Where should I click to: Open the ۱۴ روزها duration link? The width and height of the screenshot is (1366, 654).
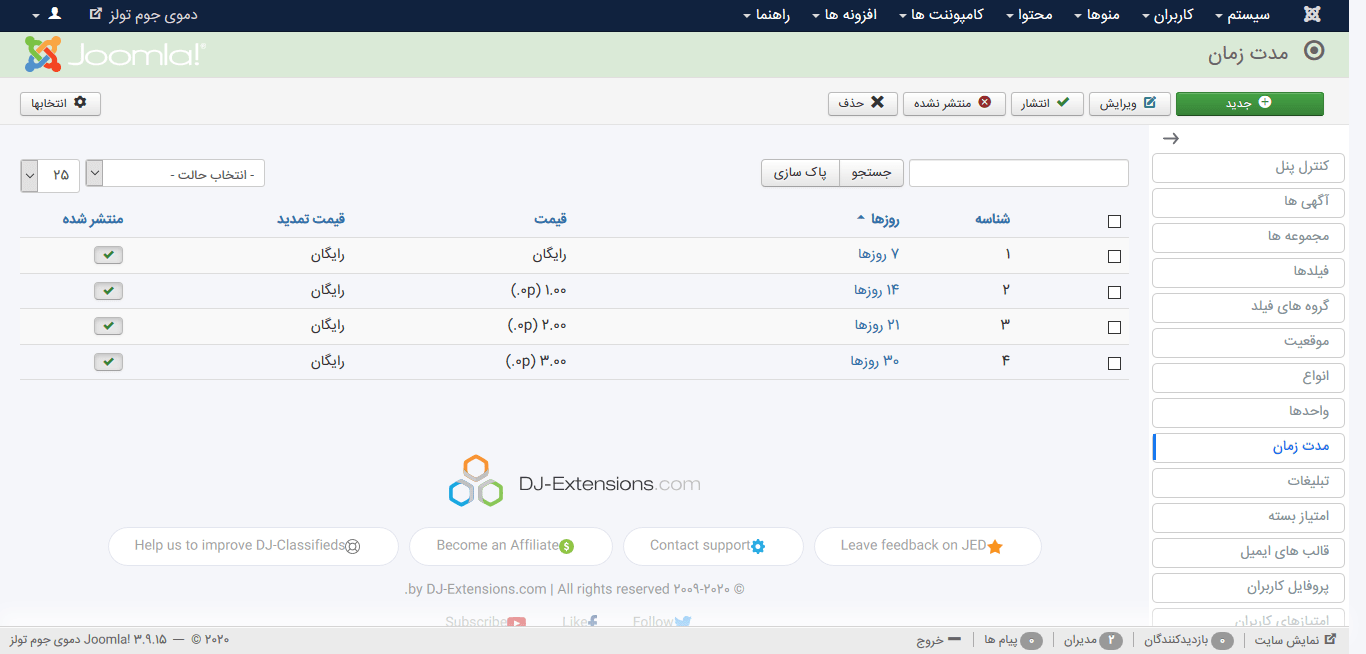(876, 290)
